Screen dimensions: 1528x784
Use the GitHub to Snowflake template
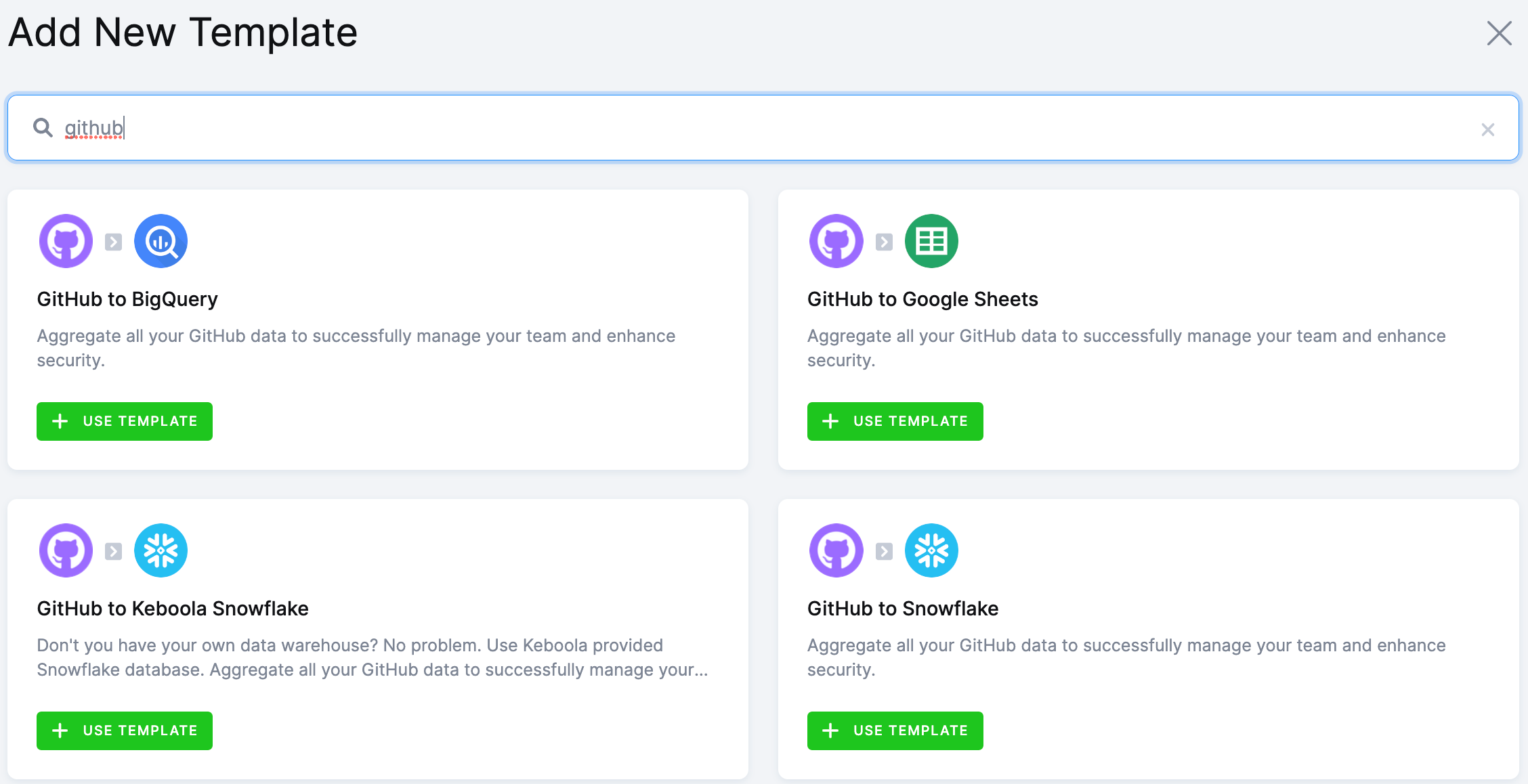(x=895, y=731)
